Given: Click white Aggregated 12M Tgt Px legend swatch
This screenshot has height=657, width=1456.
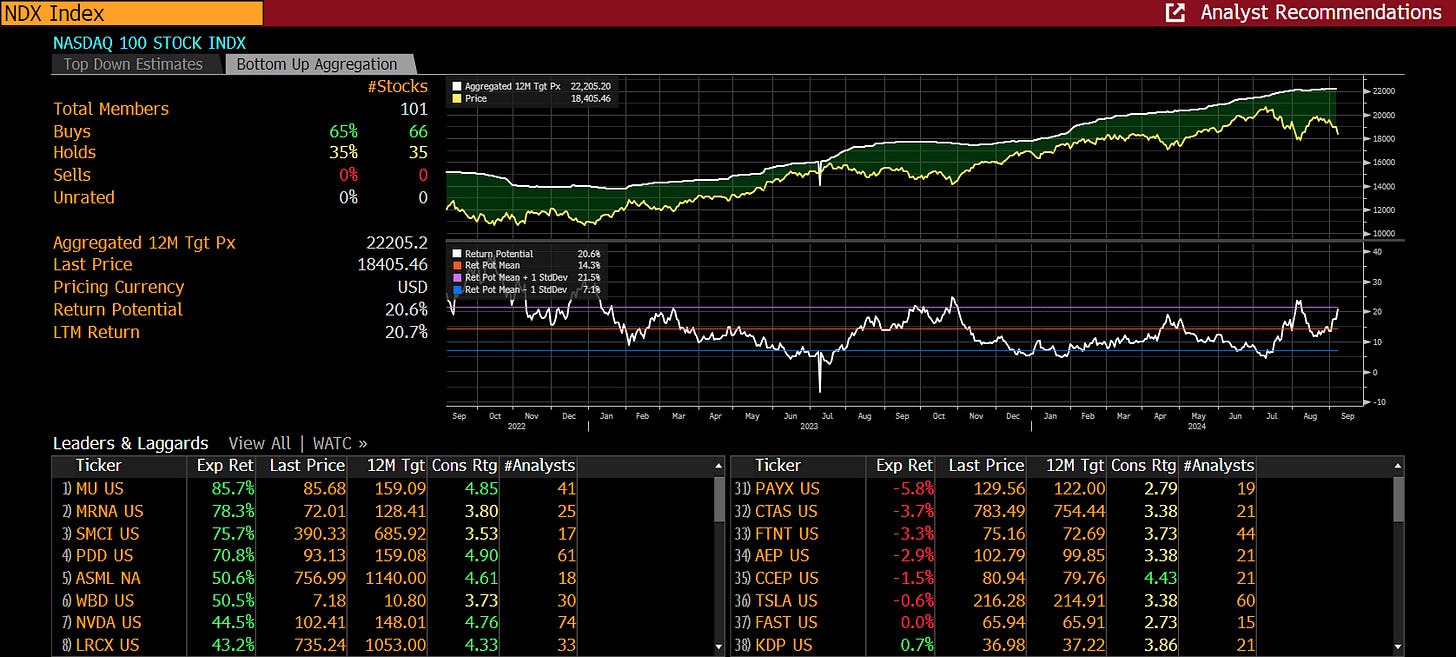Looking at the screenshot, I should tap(457, 86).
